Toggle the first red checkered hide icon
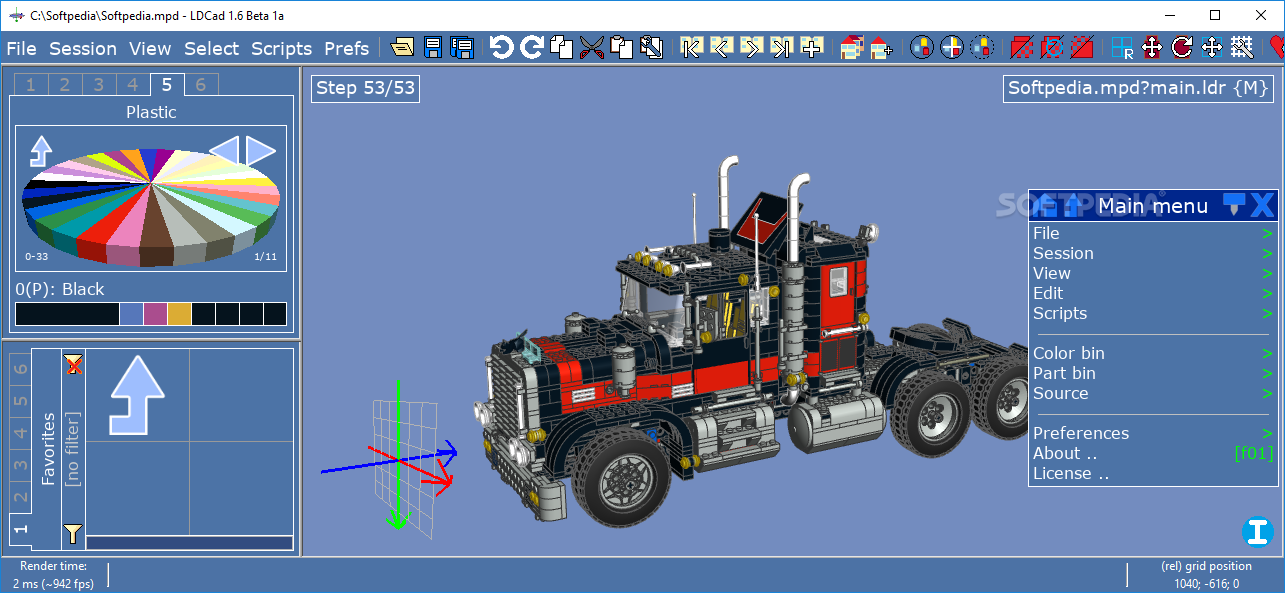The image size is (1285, 593). click(1022, 47)
